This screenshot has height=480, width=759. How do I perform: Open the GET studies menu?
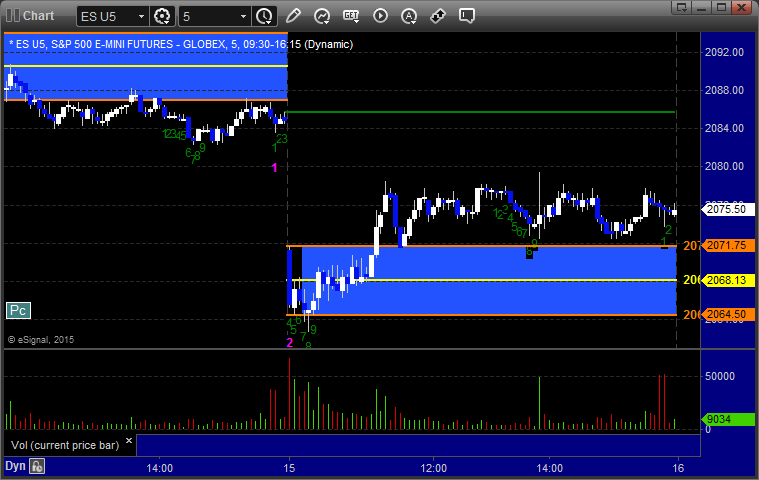(x=351, y=16)
